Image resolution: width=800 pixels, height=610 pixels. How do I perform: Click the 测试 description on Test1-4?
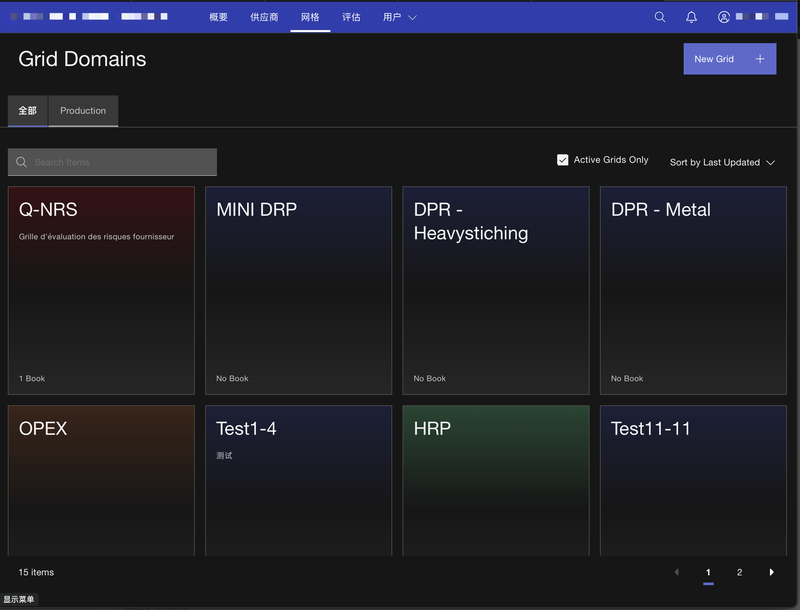224,455
